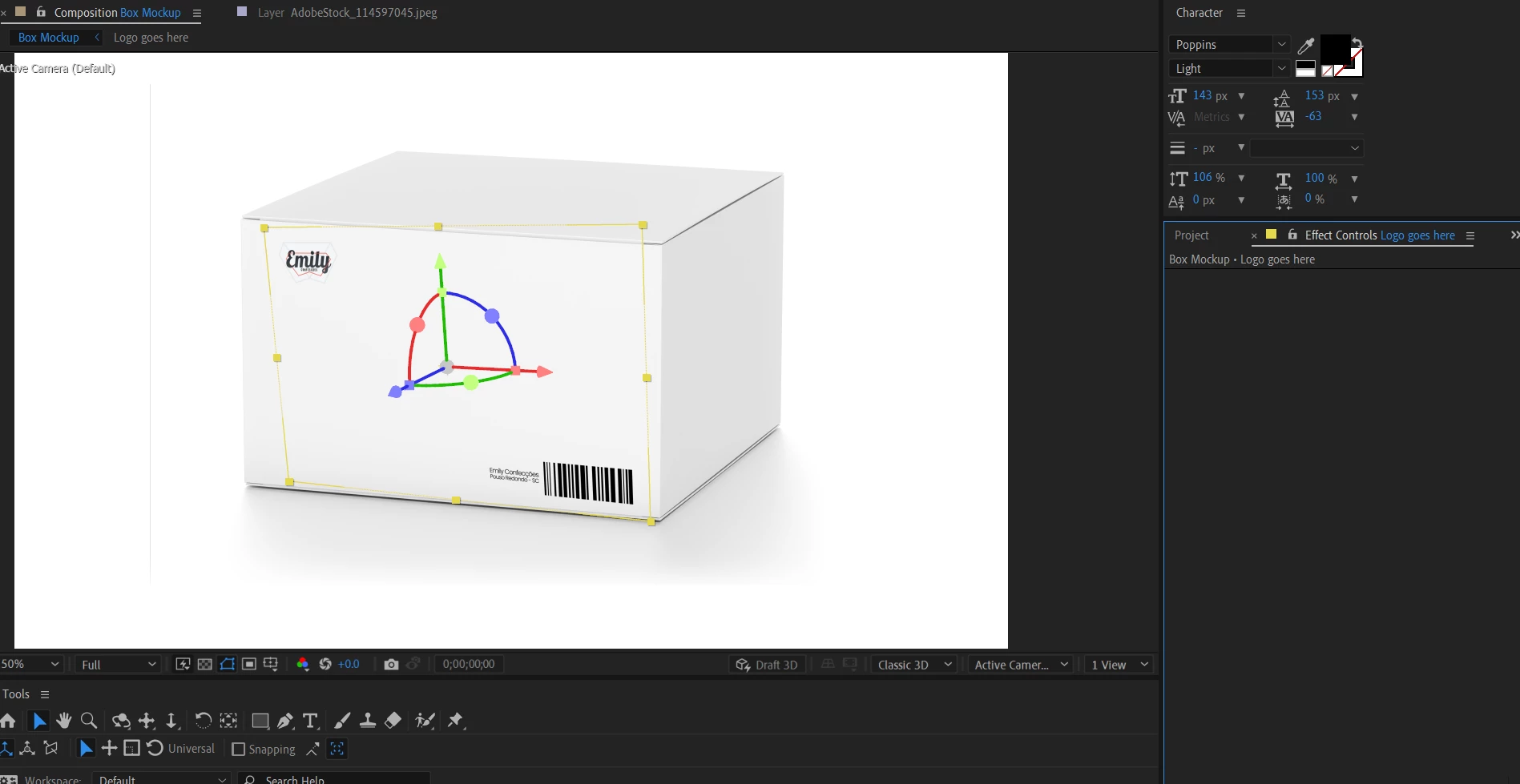Select the Rotation tool in Tools
The image size is (1520, 784).
click(x=204, y=721)
